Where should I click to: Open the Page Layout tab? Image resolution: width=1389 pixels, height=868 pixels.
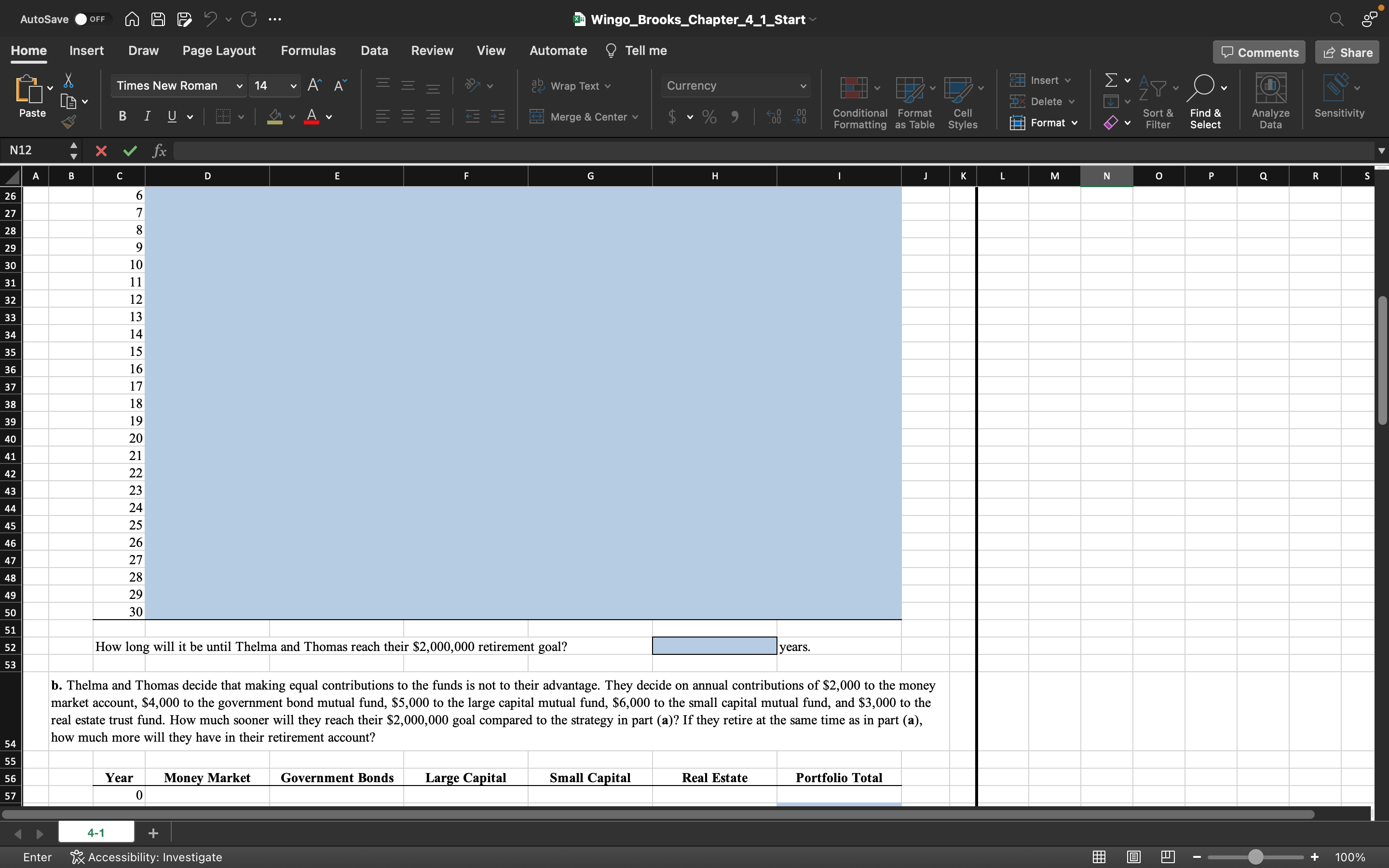click(218, 51)
